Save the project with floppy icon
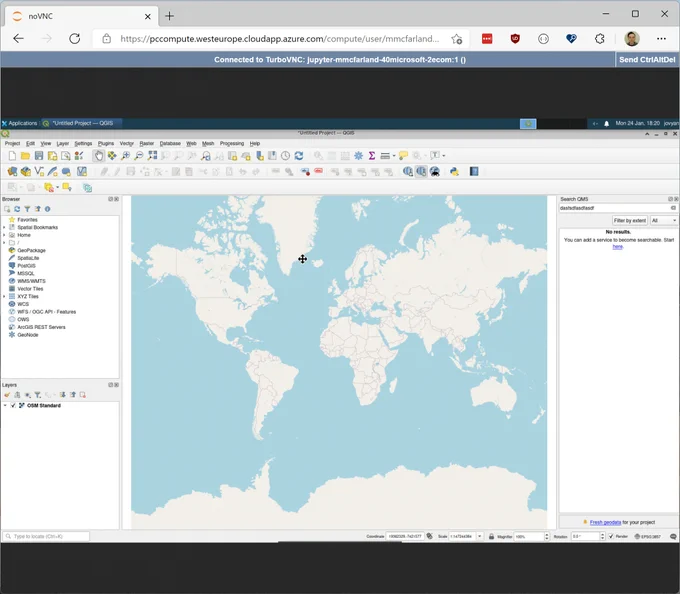This screenshot has height=594, width=680. pyautogui.click(x=39, y=156)
